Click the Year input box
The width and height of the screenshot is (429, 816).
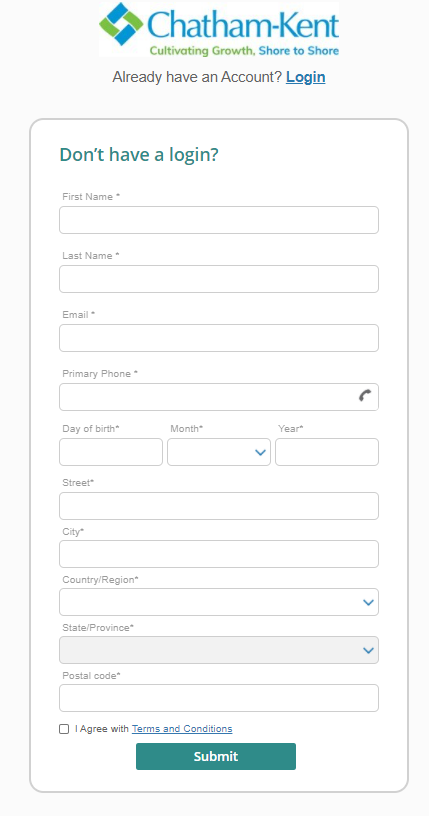point(327,452)
